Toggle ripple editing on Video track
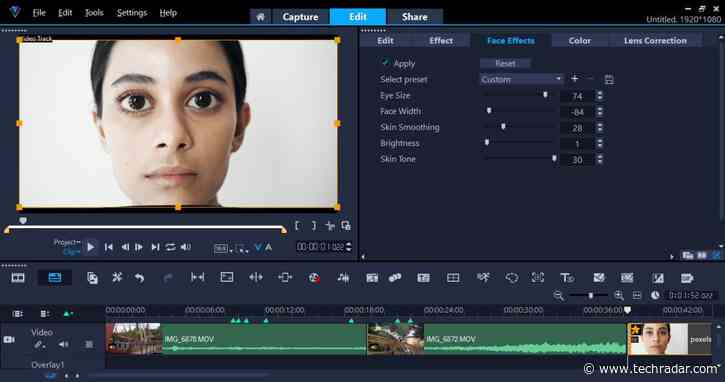Image resolution: width=725 pixels, height=382 pixels. [39, 345]
